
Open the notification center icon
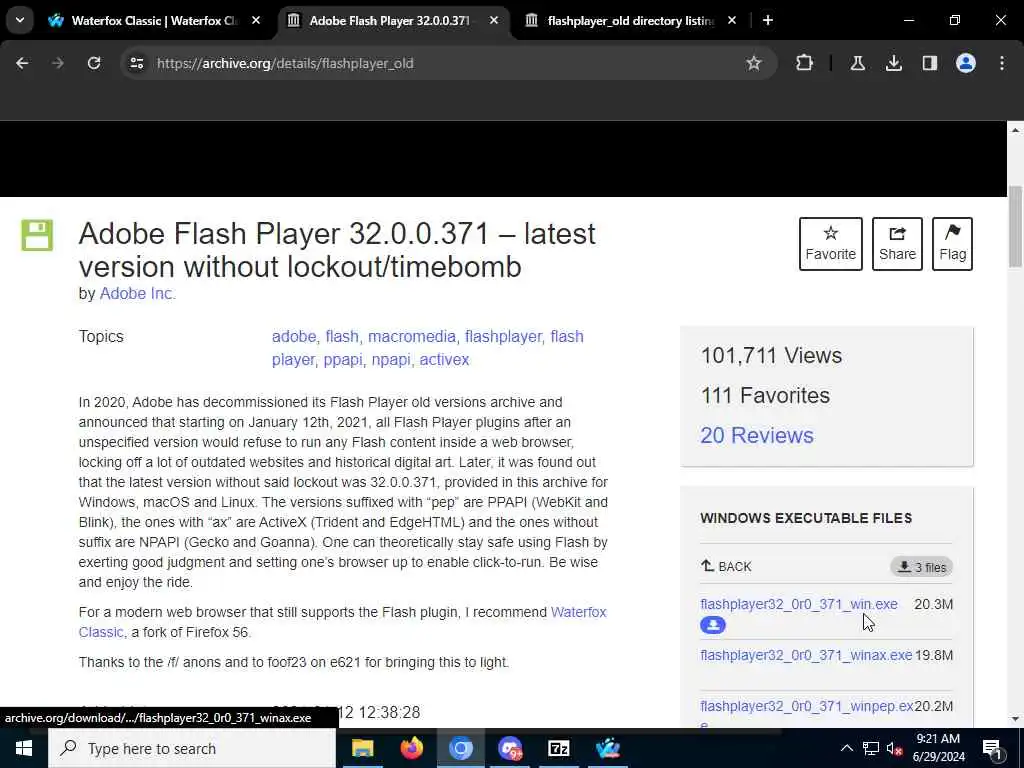click(992, 748)
